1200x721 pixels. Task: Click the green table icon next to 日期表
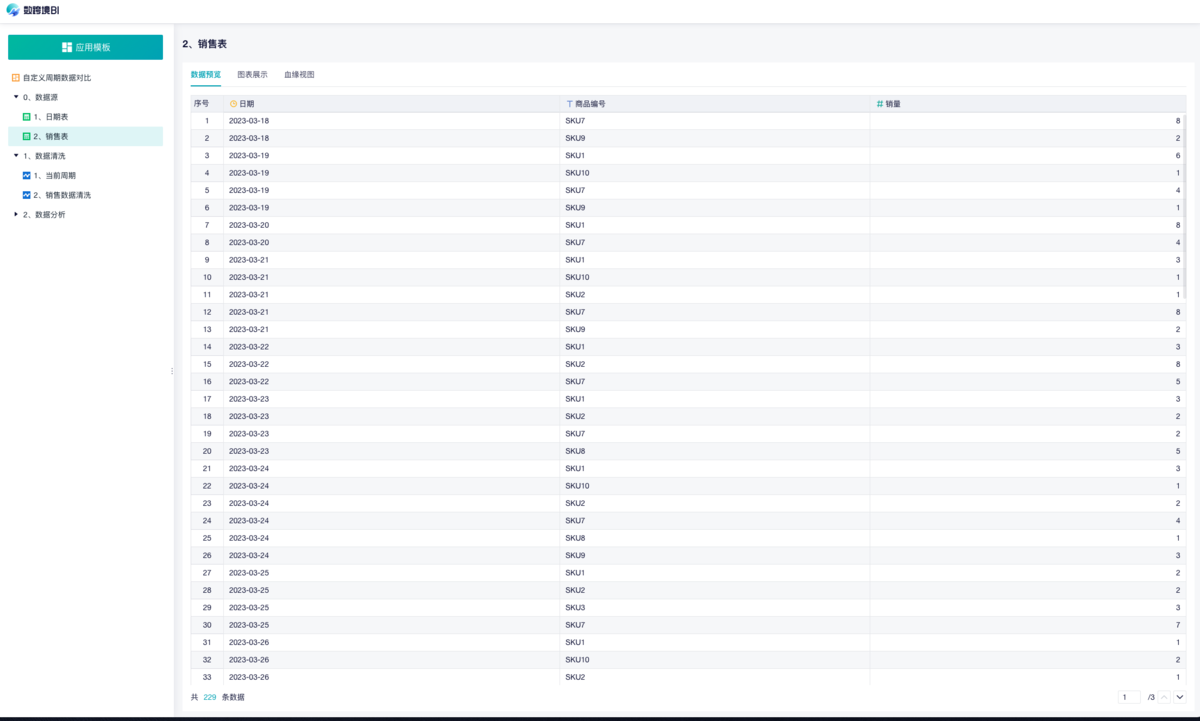pos(27,117)
